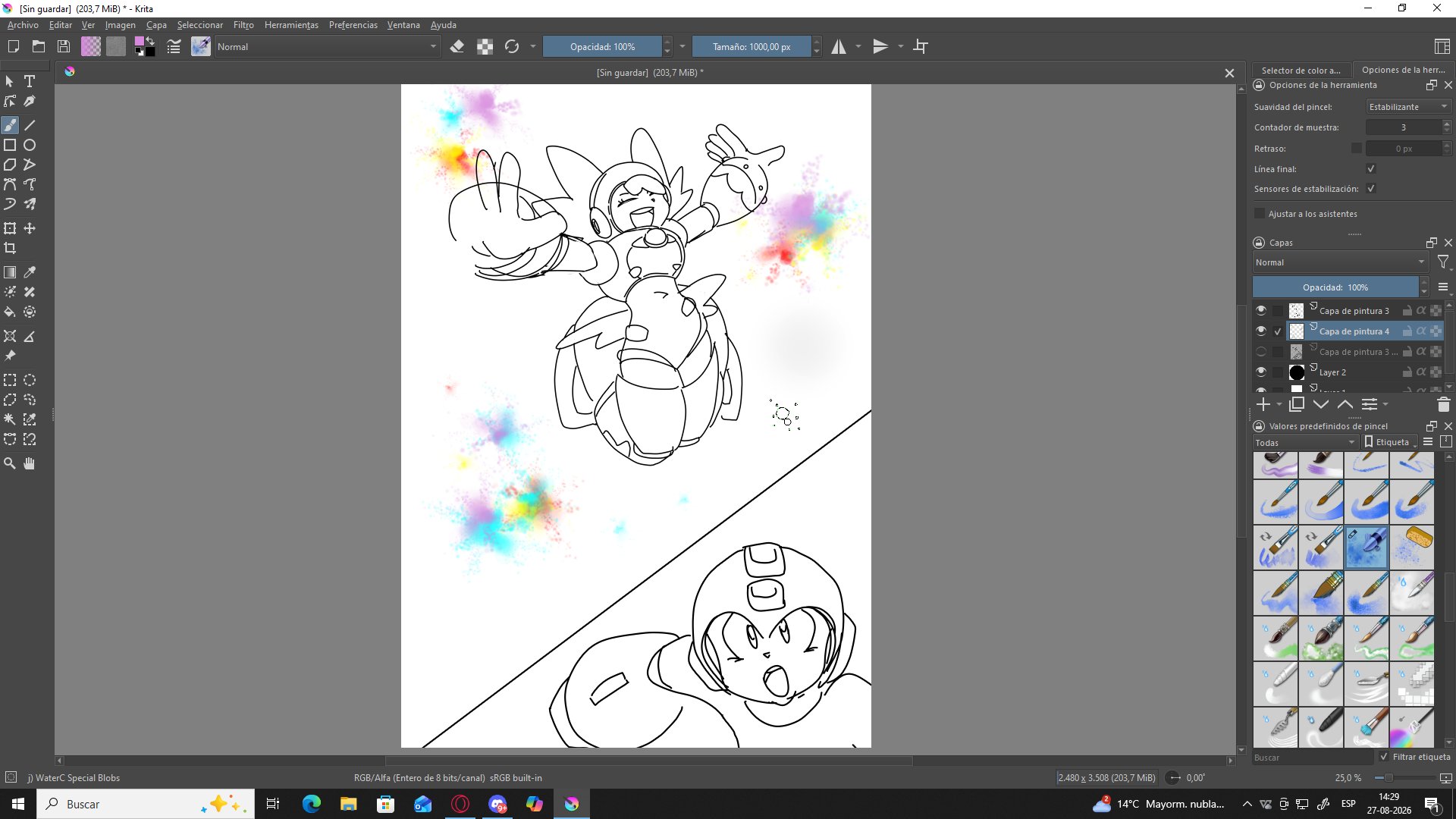Enable horizontal mirror painting
The image size is (1456, 819).
tap(839, 47)
